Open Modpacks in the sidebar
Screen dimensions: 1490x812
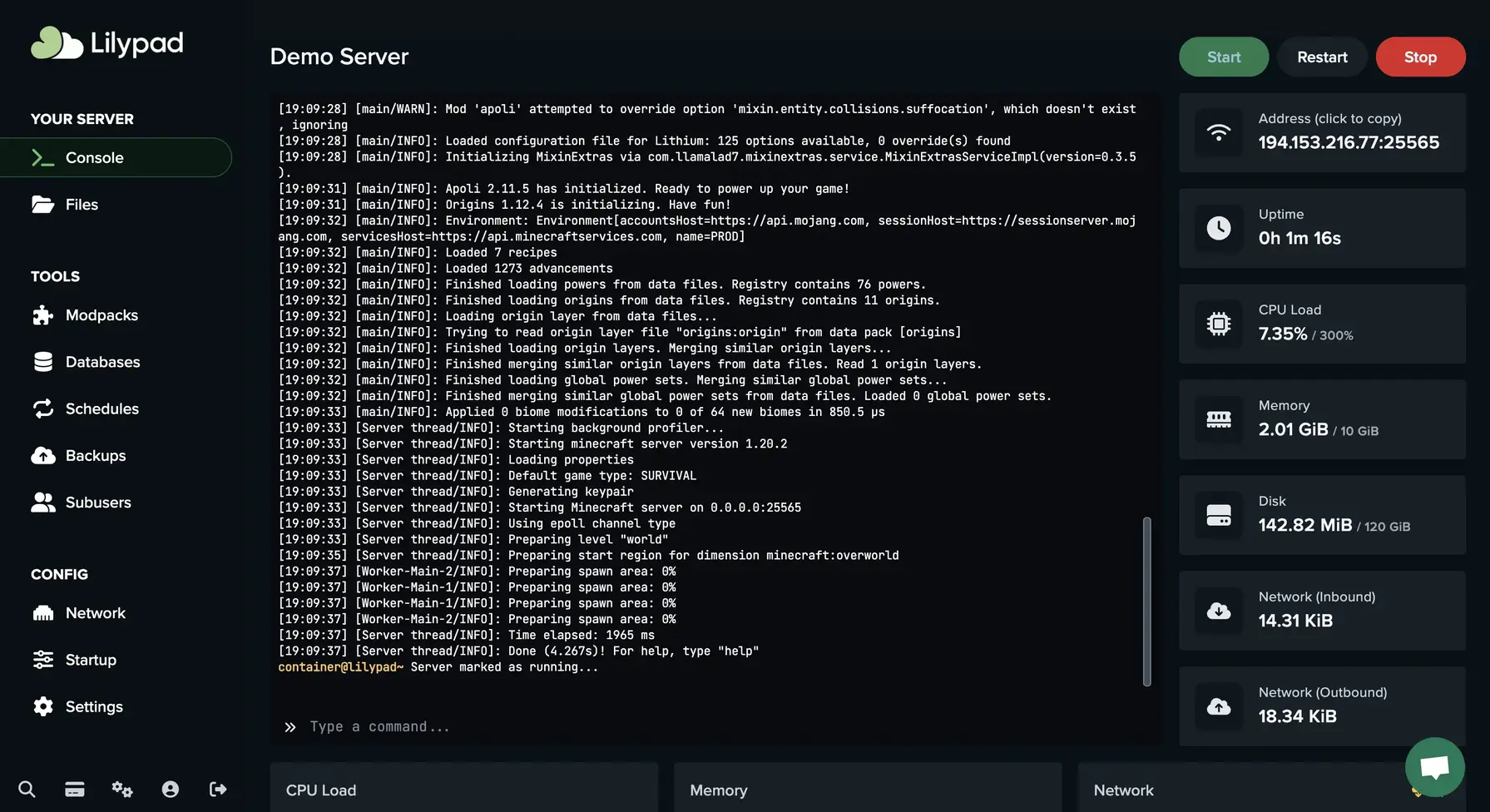coord(101,315)
